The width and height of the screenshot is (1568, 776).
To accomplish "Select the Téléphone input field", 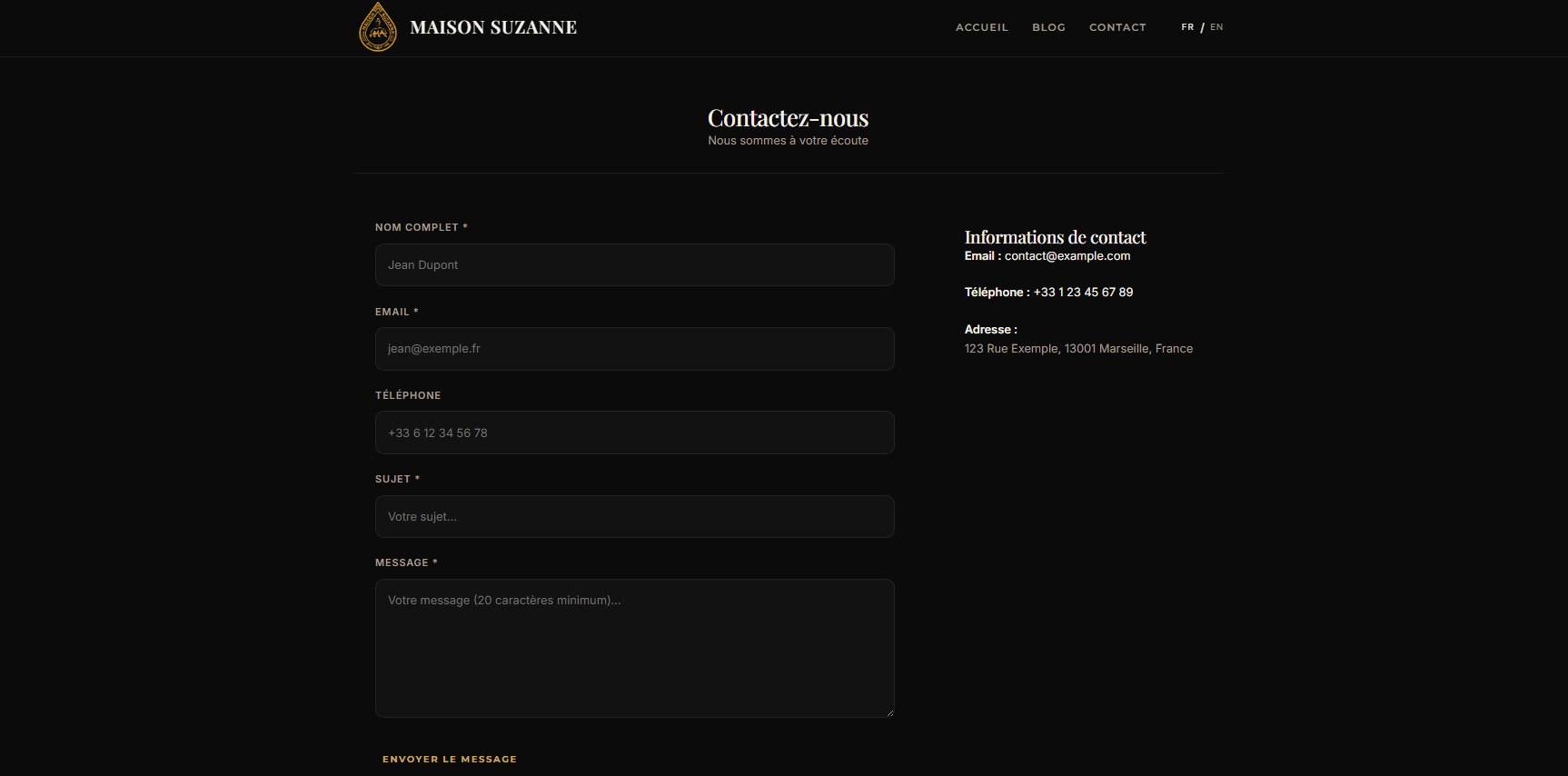I will (x=634, y=433).
